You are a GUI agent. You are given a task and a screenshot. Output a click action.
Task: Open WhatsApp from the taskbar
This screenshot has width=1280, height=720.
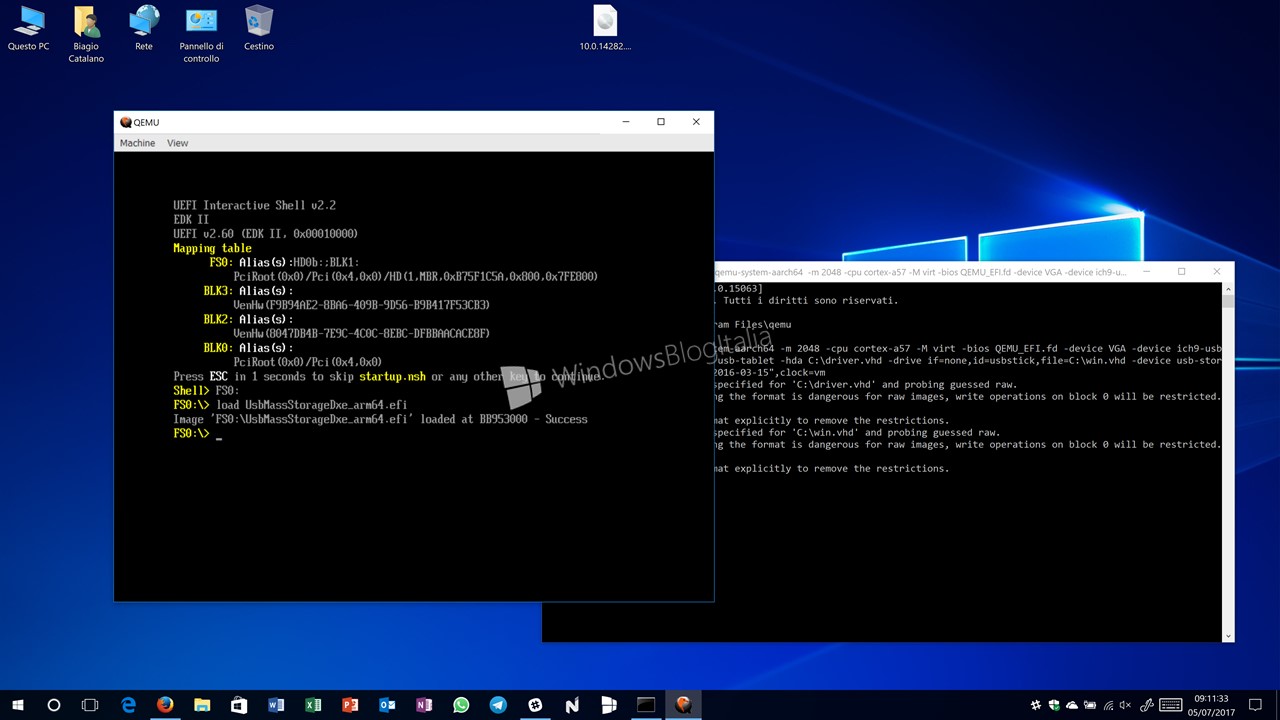click(461, 705)
